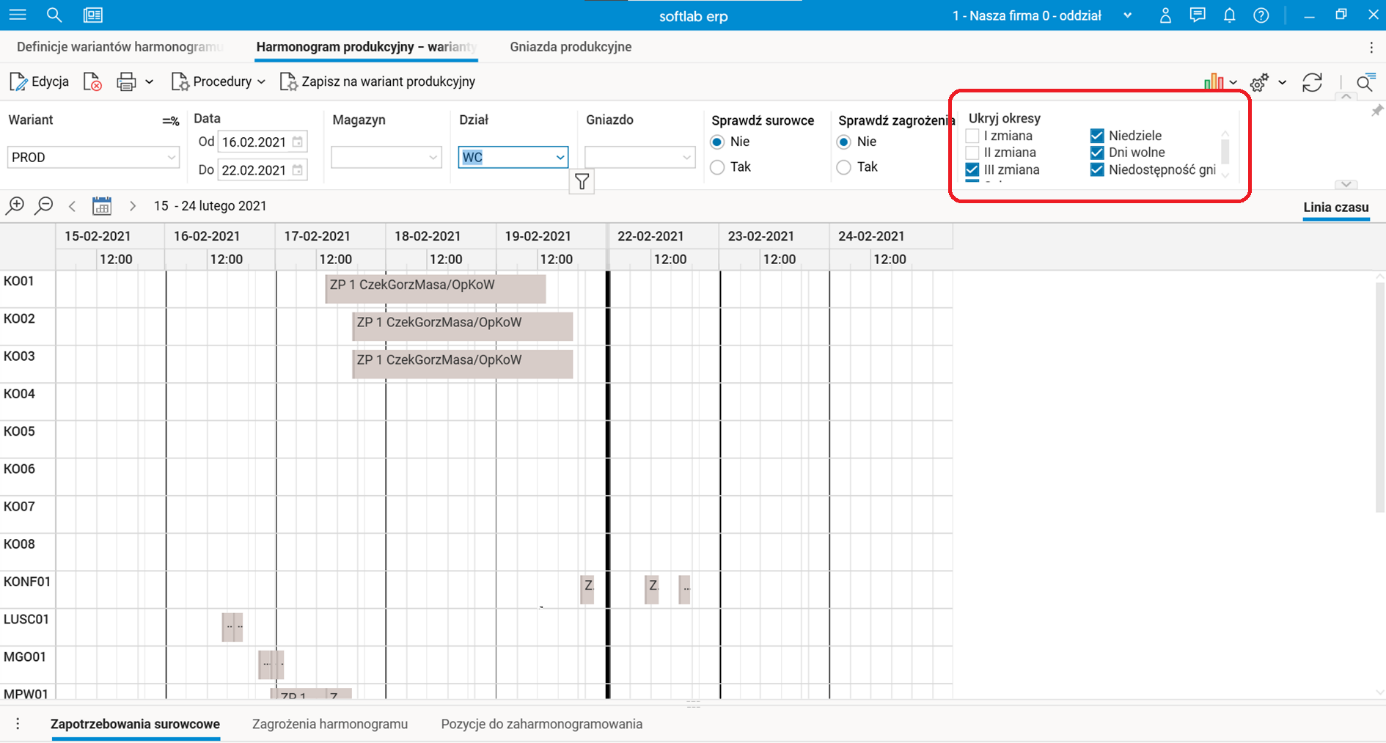This screenshot has width=1386, height=743.
Task: Open the three-dot menu in the tab bar
Action: click(x=1371, y=47)
